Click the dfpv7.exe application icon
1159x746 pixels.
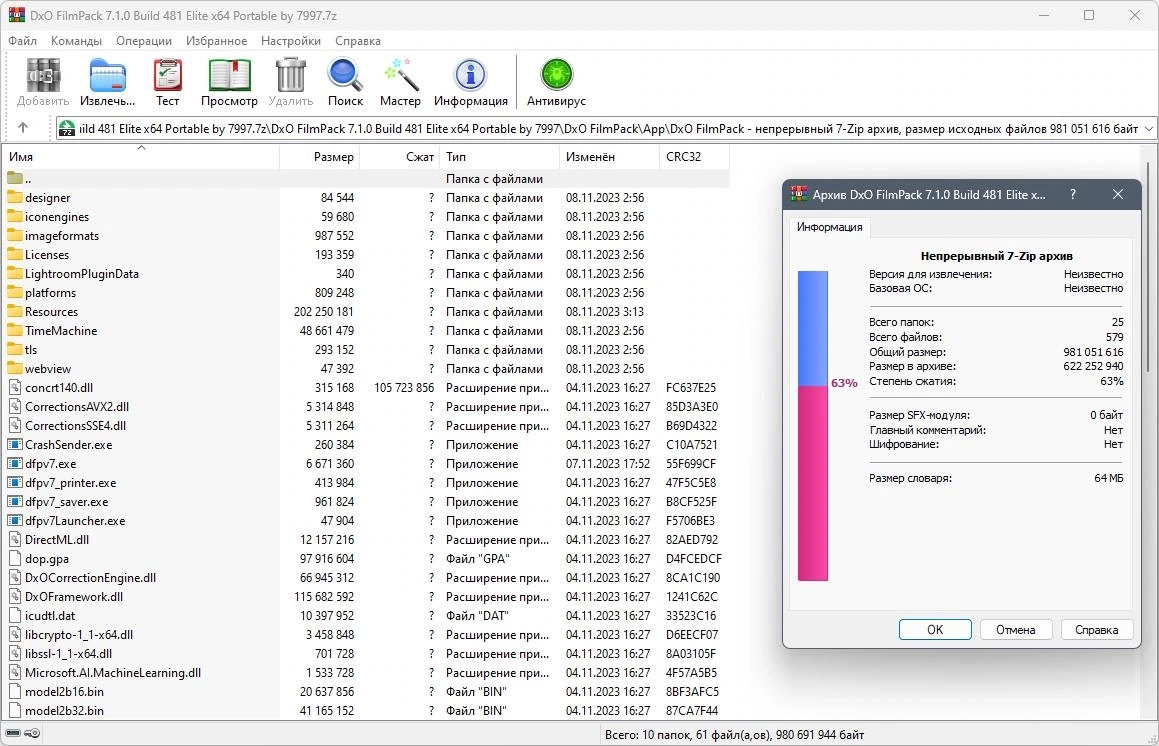coord(15,464)
